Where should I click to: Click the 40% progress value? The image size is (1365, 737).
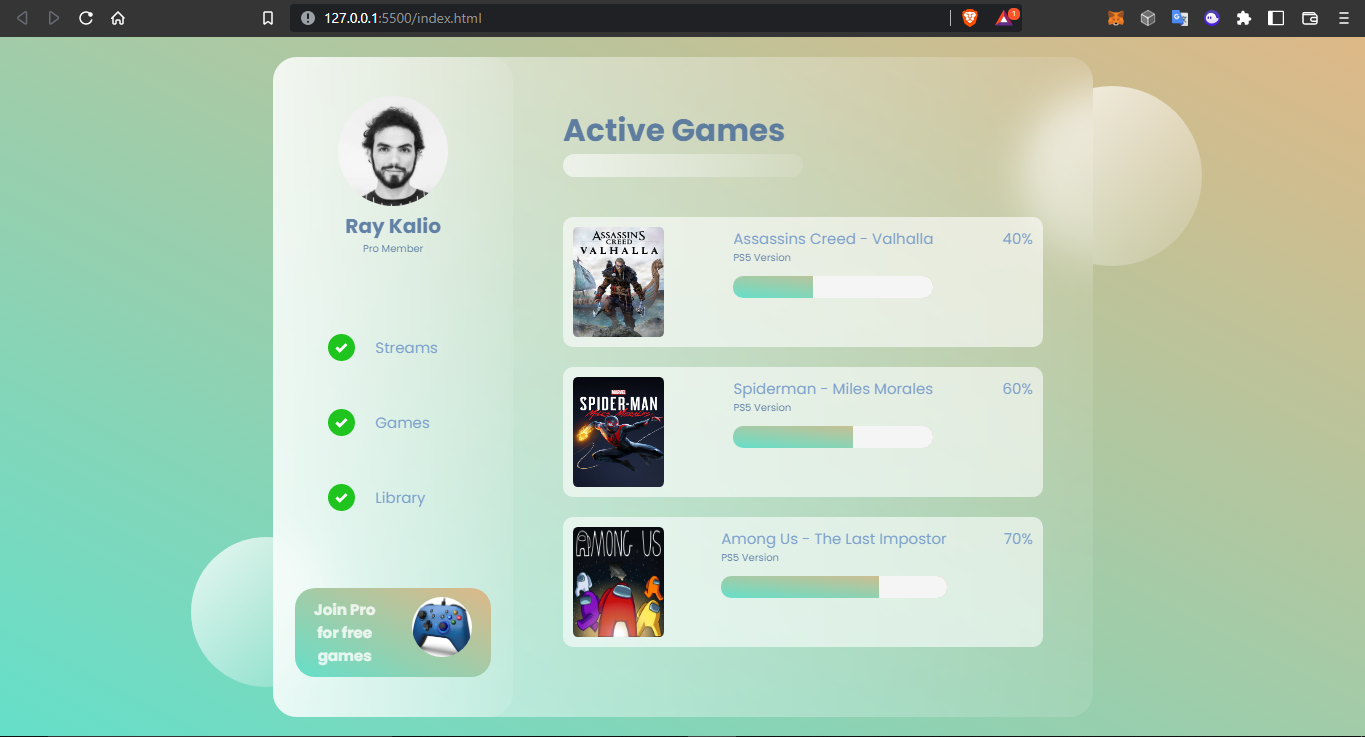[1018, 239]
